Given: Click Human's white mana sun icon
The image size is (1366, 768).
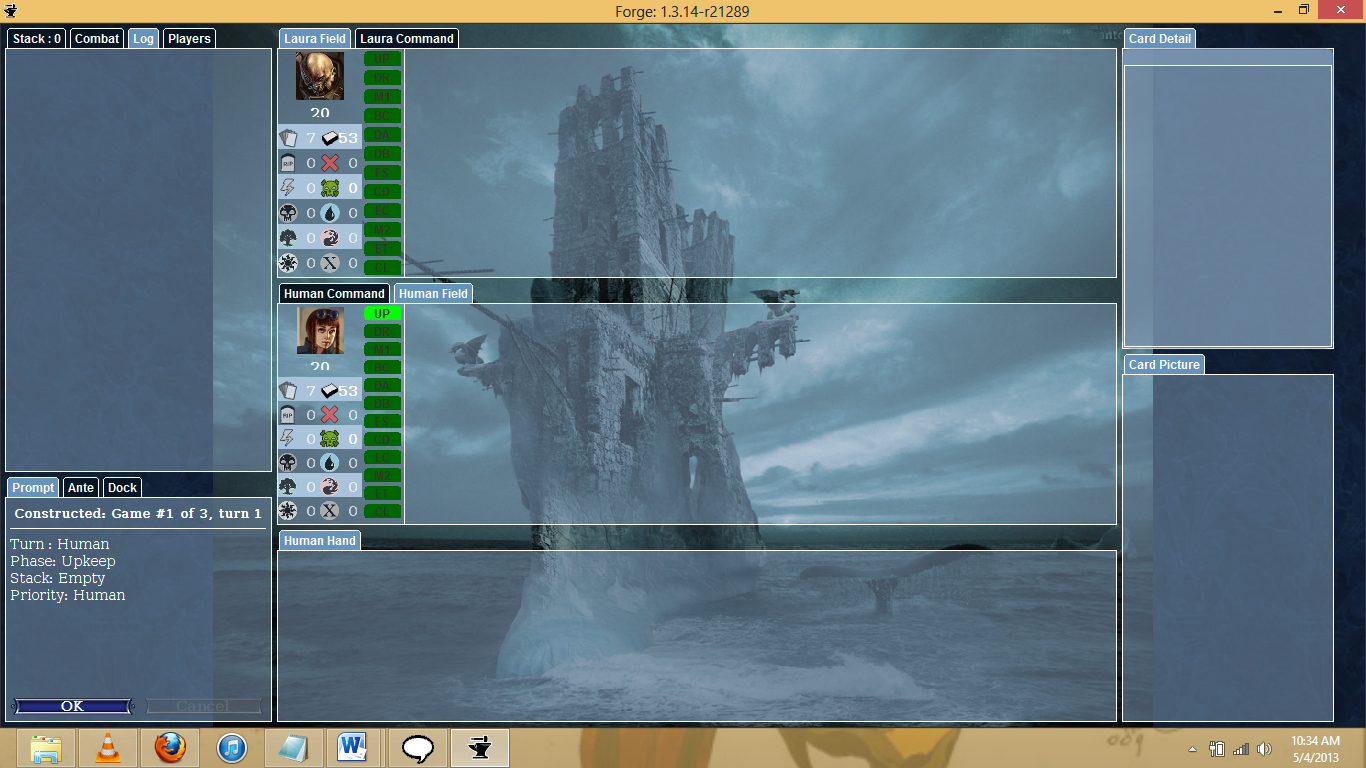Looking at the screenshot, I should [x=288, y=511].
